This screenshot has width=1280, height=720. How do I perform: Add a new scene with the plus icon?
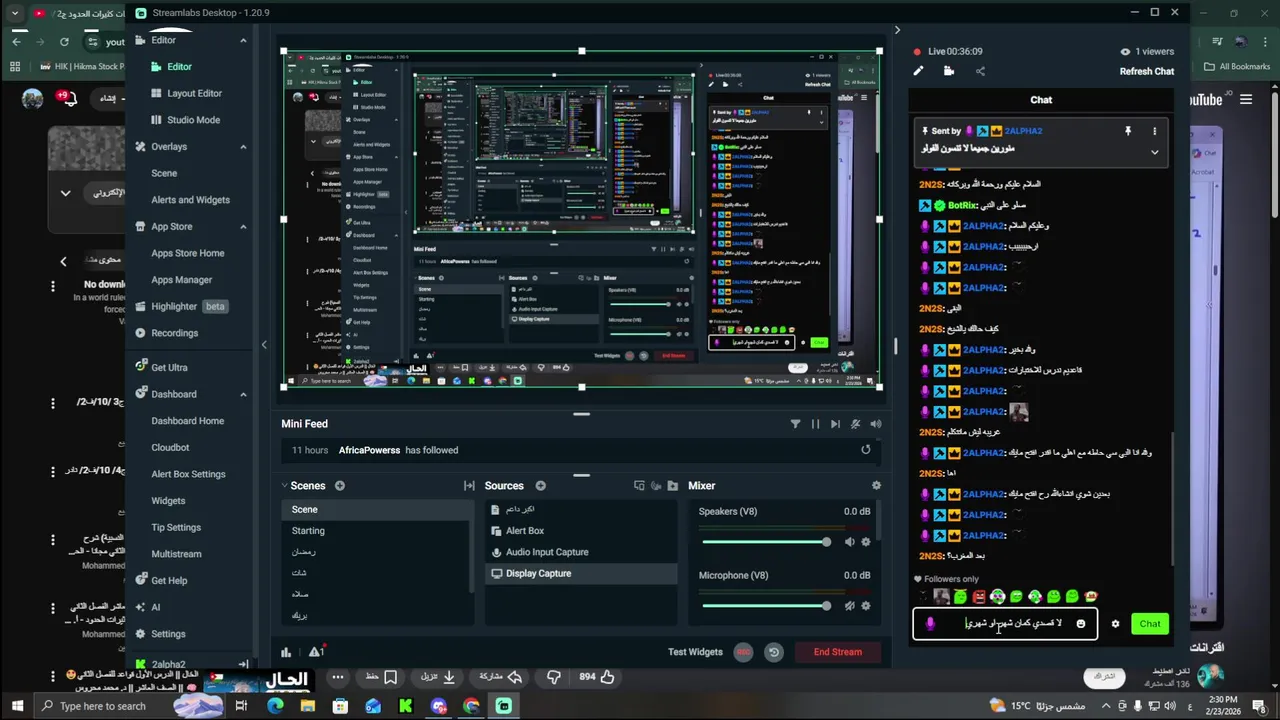340,486
